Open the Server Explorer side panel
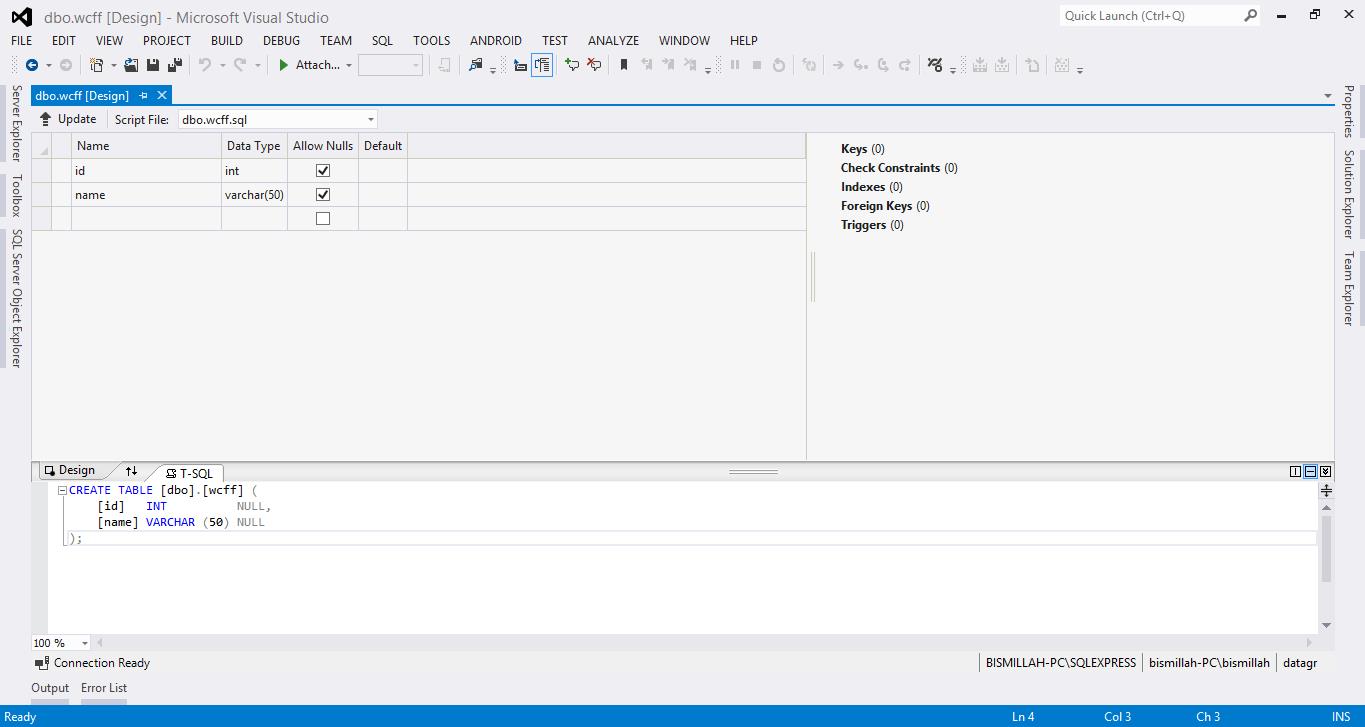The width and height of the screenshot is (1365, 727). coord(16,123)
